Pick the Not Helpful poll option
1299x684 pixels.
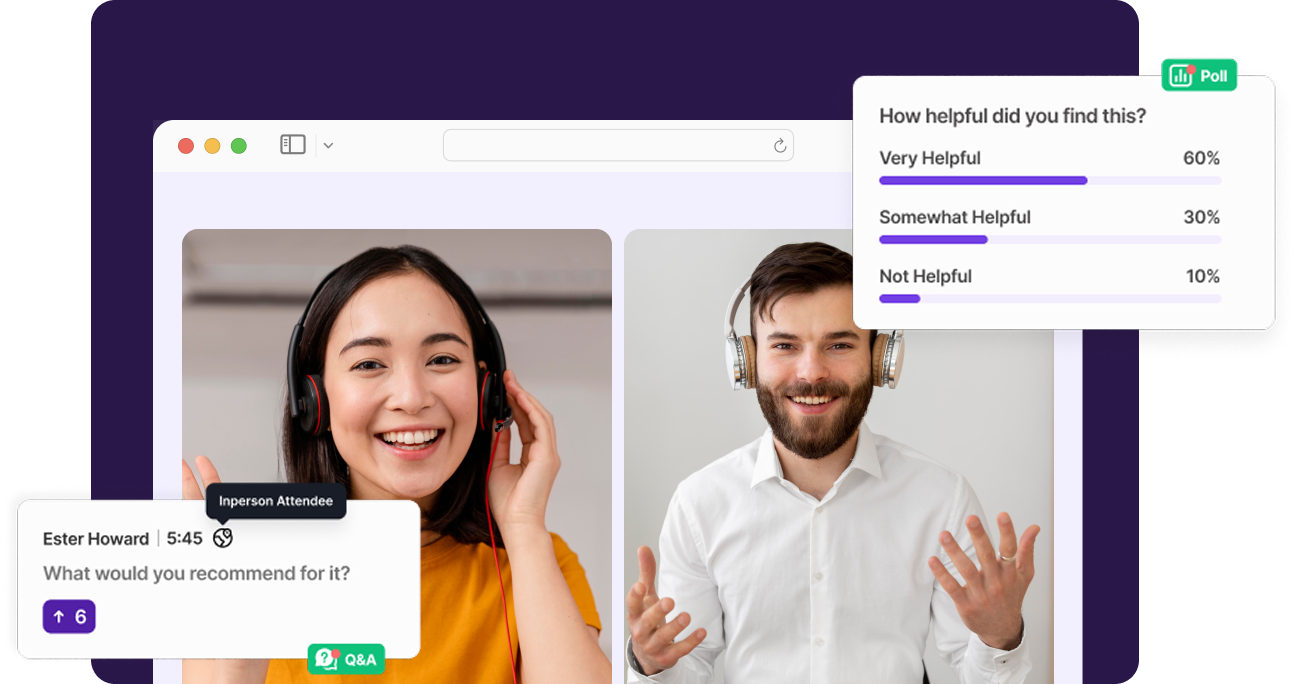coord(925,276)
